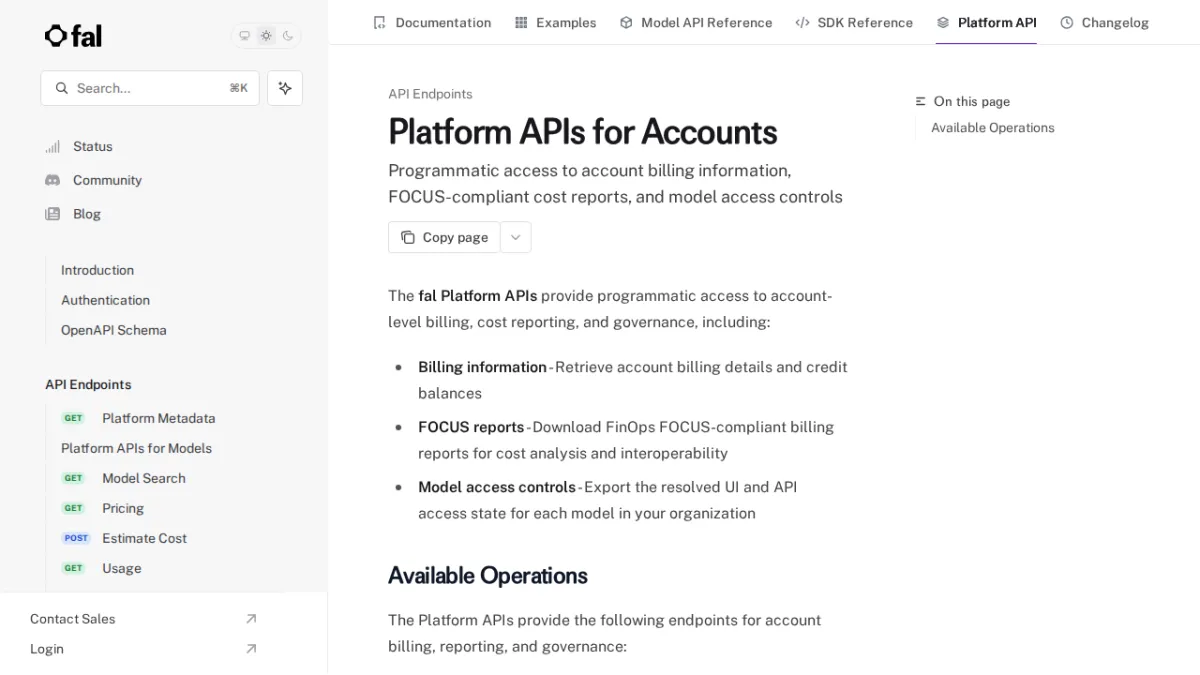The image size is (1200, 675).
Task: Open the Community link
Action: click(x=107, y=180)
